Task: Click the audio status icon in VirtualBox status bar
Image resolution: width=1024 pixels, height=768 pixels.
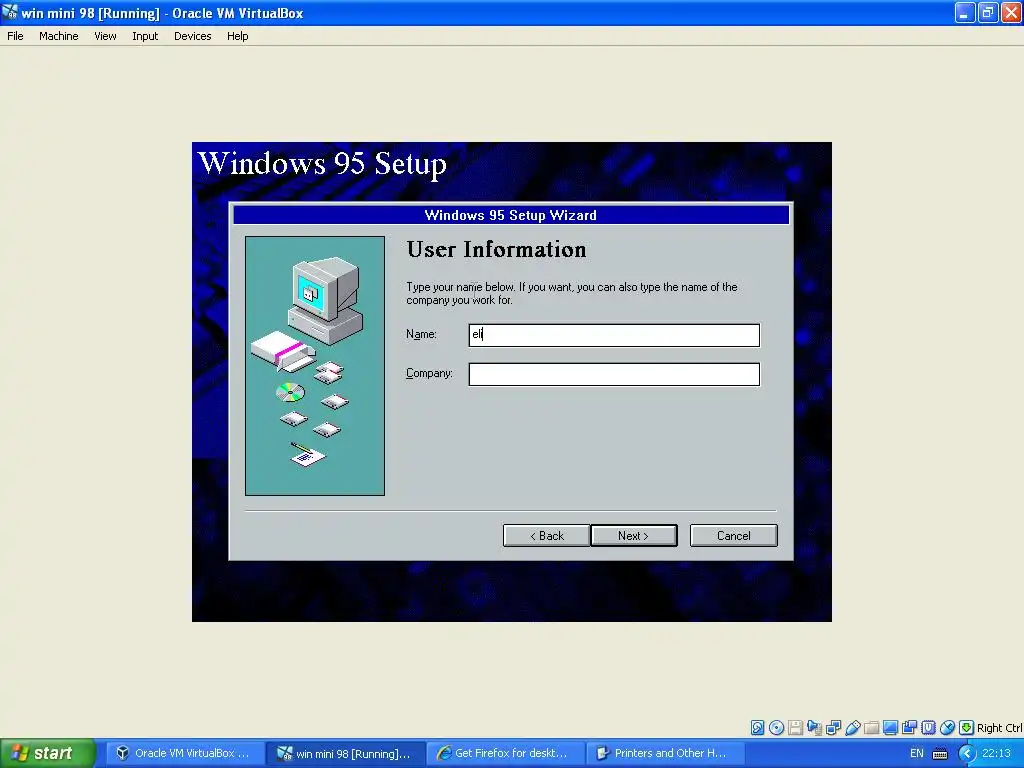Action: (x=814, y=728)
